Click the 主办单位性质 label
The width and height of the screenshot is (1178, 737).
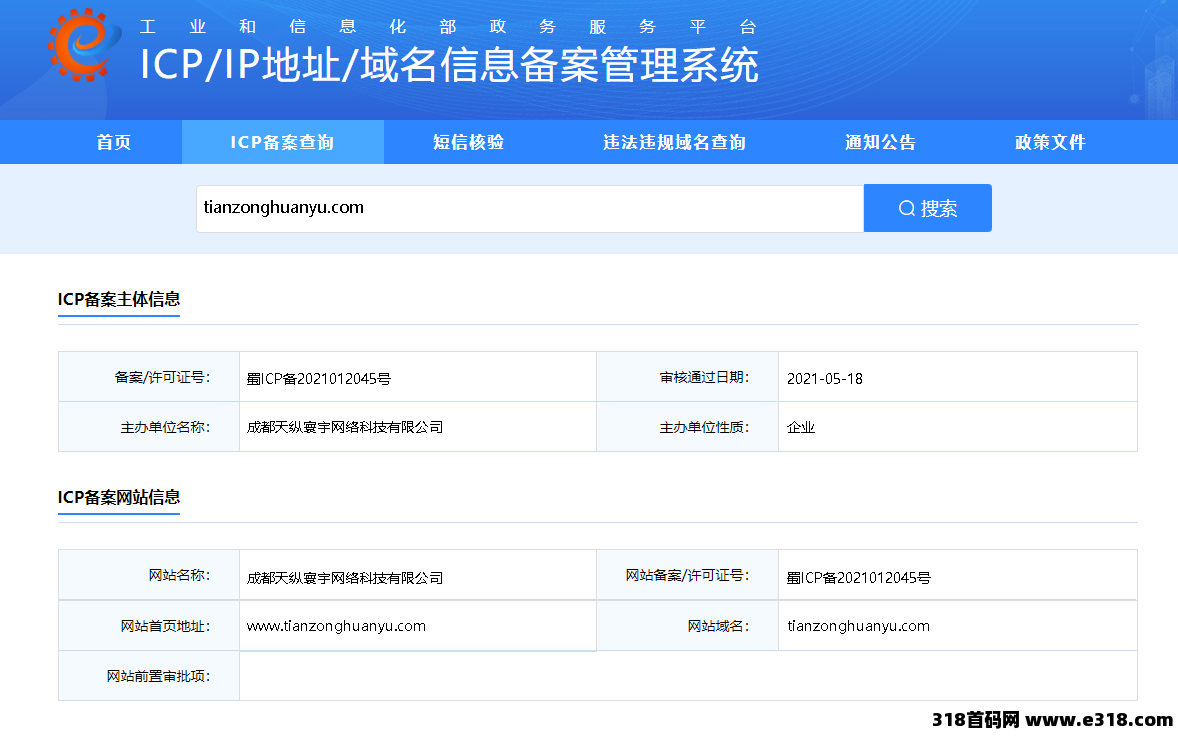click(704, 427)
